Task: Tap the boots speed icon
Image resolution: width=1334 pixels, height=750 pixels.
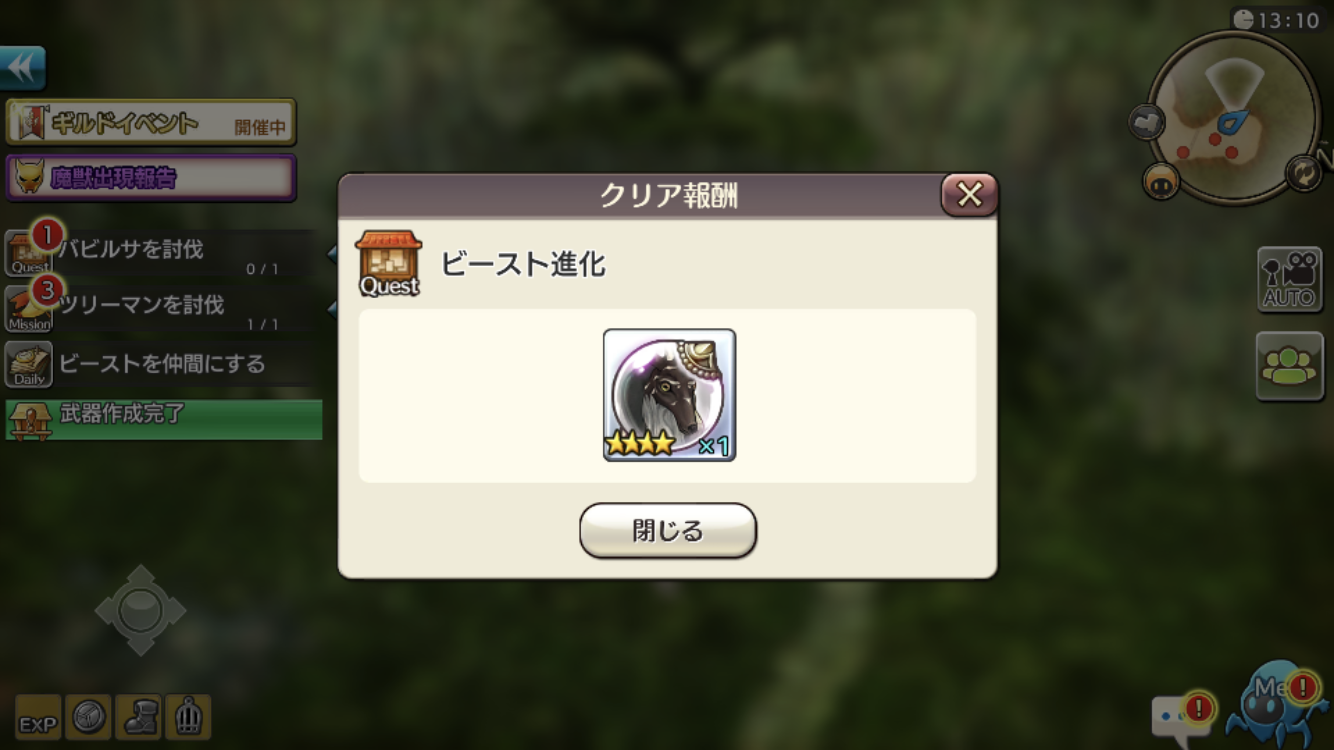Action: click(139, 717)
